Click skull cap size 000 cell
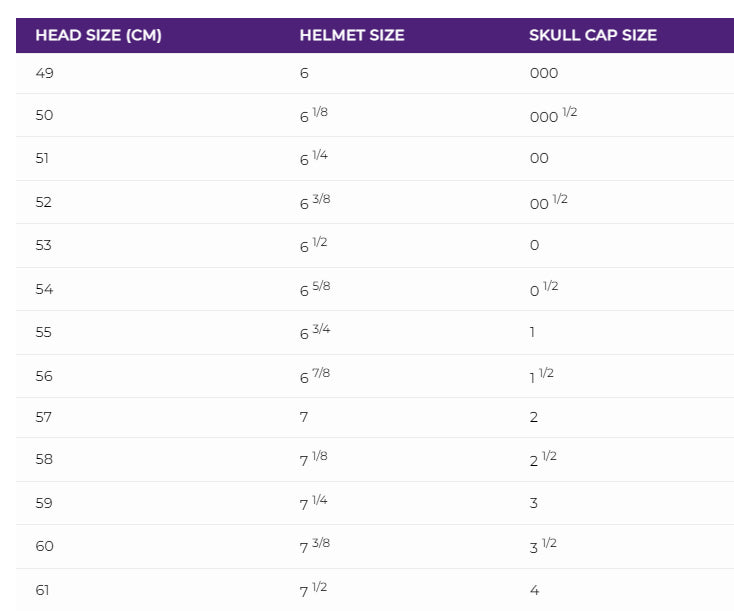Screen dimensions: 734x611 pyautogui.click(x=544, y=73)
